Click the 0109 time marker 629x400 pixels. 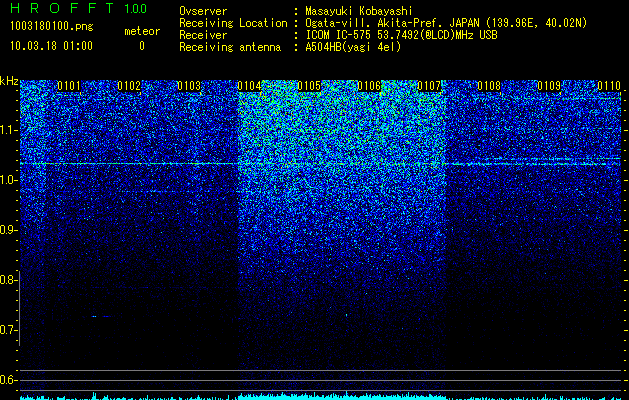549,86
